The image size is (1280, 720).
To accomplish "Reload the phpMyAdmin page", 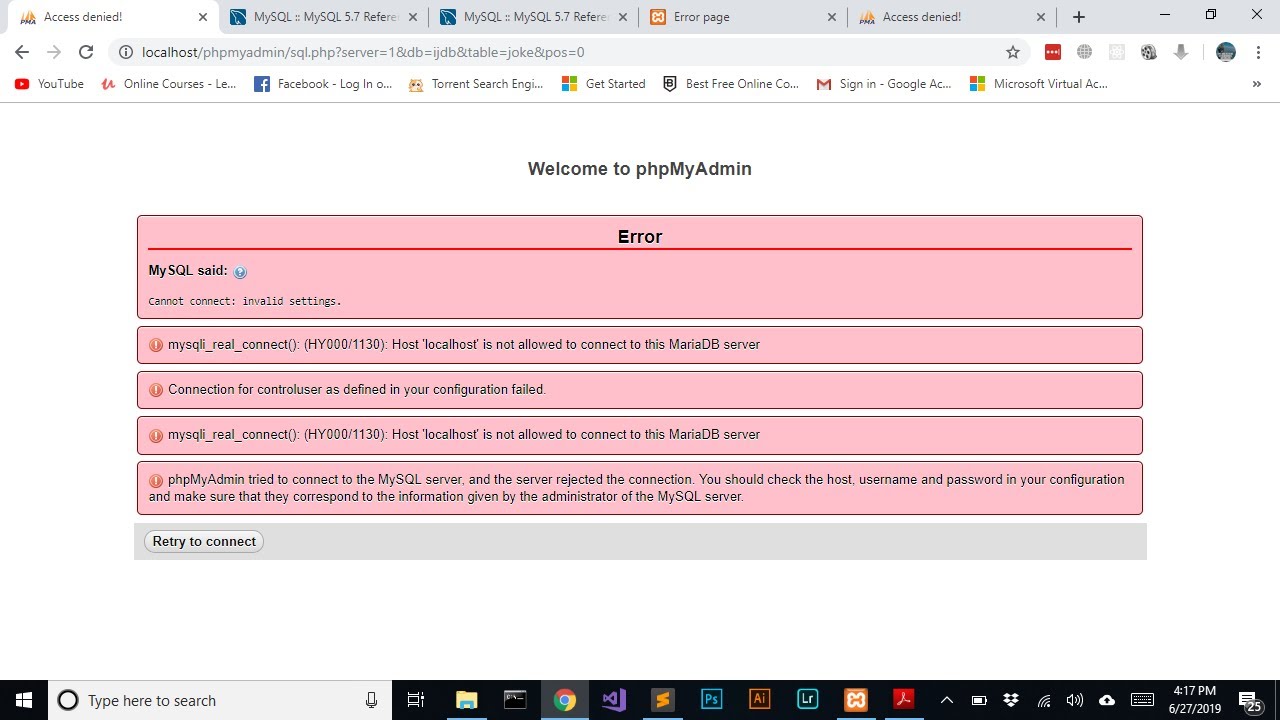I will (86, 52).
